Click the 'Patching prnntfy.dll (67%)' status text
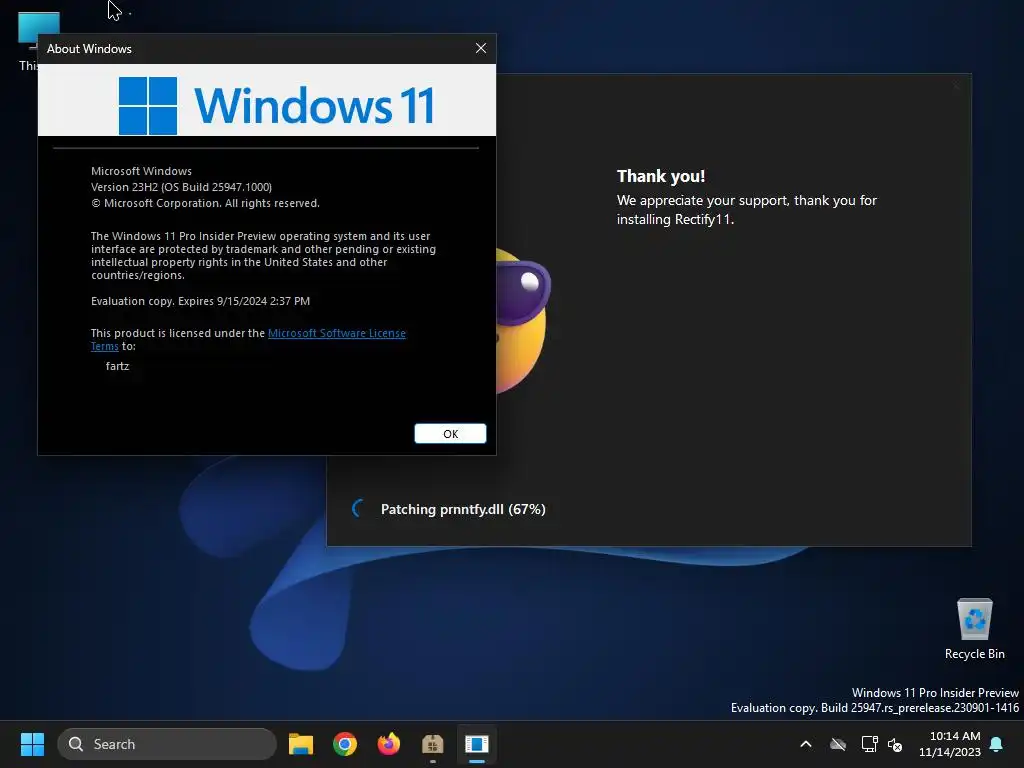This screenshot has width=1024, height=768. point(463,509)
